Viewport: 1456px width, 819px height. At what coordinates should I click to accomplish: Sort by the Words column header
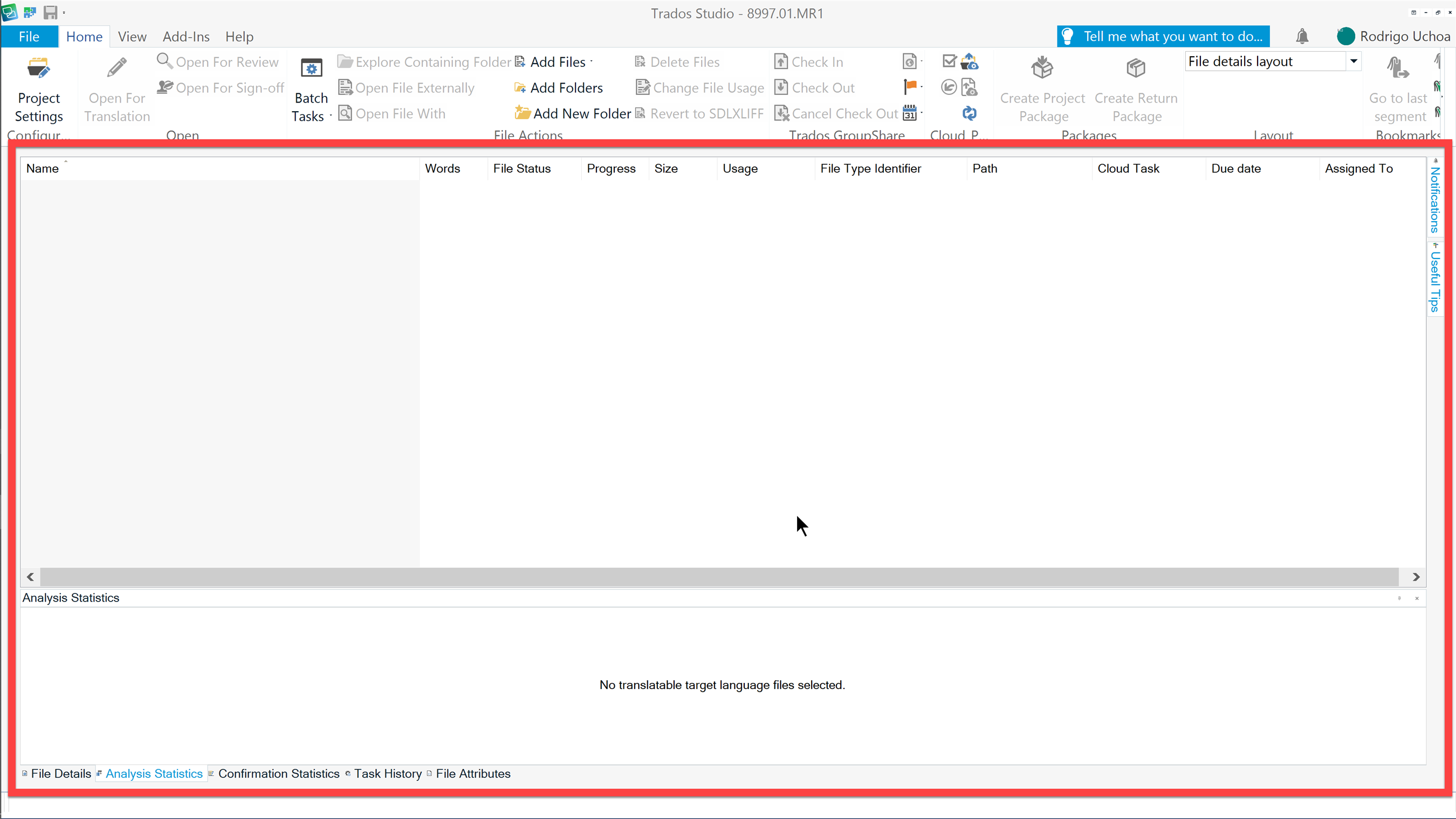click(454, 168)
